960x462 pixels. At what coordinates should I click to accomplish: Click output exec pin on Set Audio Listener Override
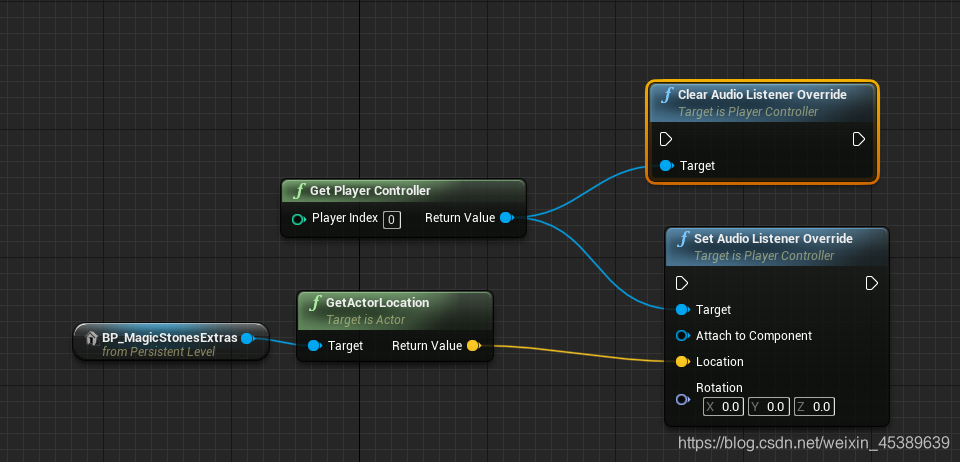pyautogui.click(x=872, y=283)
